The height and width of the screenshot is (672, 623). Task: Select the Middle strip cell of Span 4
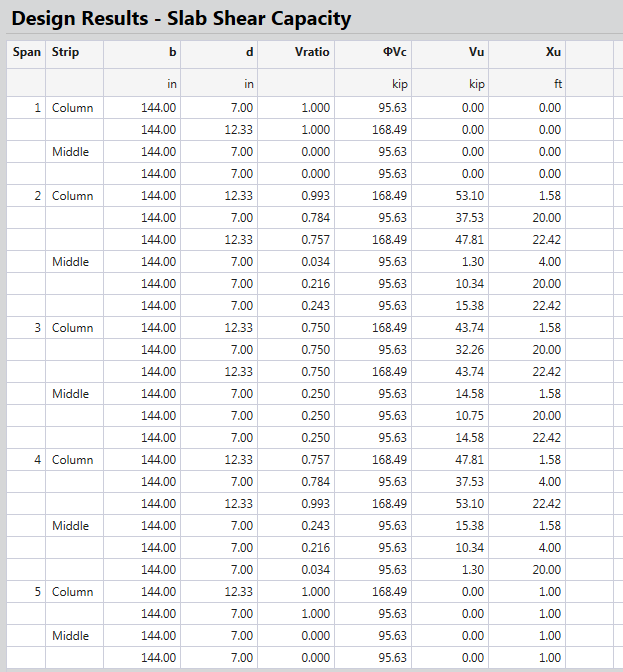pos(71,526)
